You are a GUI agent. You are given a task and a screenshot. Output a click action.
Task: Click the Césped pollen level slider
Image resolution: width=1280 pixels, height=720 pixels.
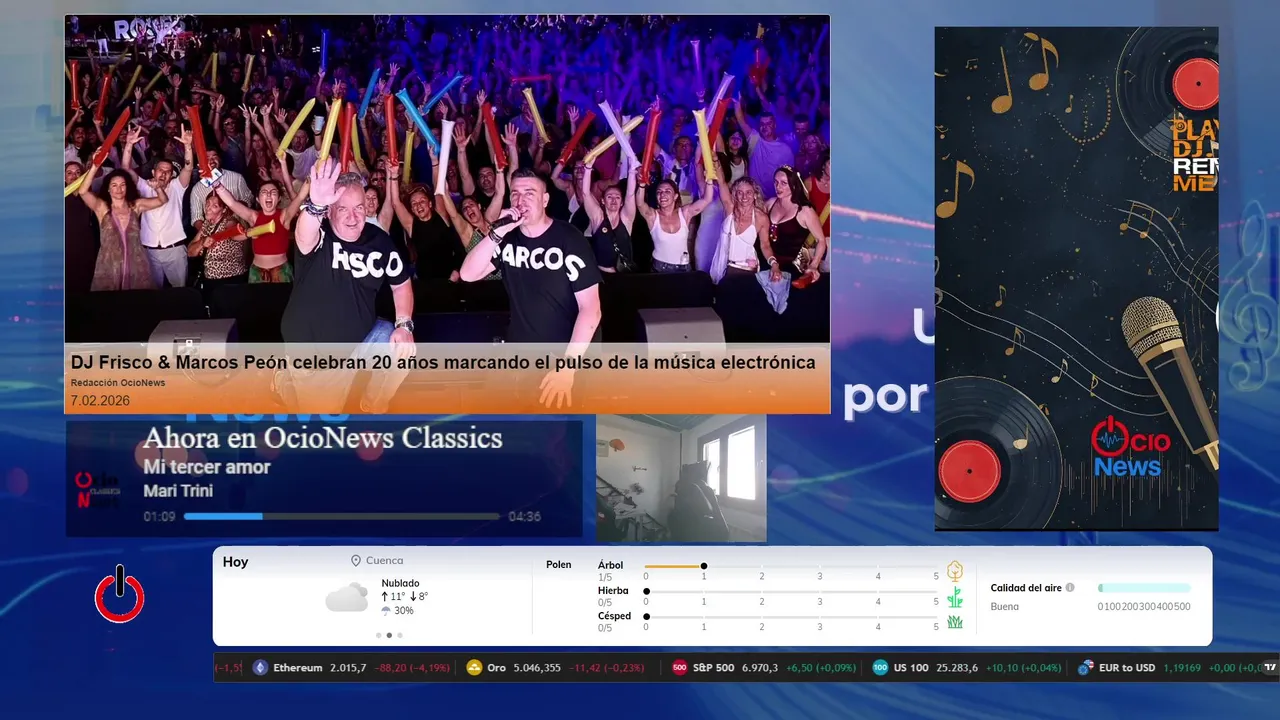click(x=792, y=617)
